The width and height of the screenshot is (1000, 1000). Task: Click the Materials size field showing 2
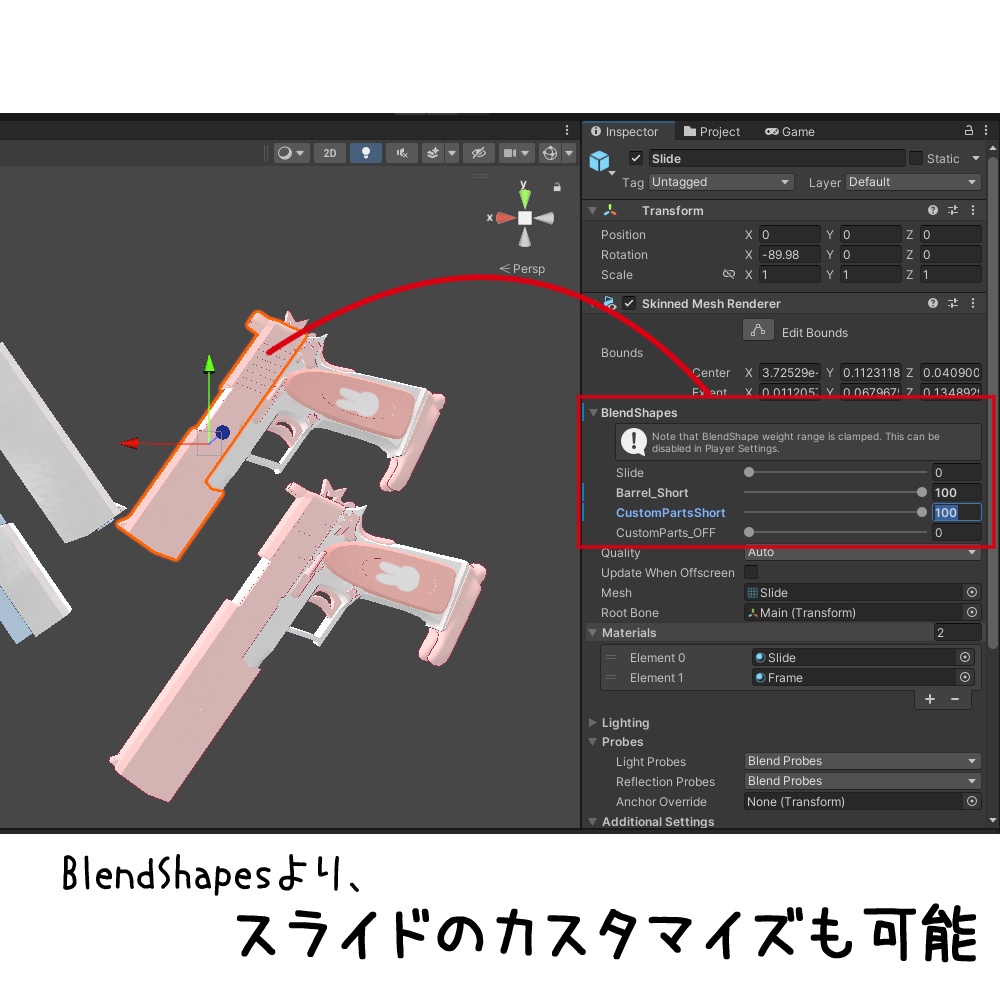point(957,632)
